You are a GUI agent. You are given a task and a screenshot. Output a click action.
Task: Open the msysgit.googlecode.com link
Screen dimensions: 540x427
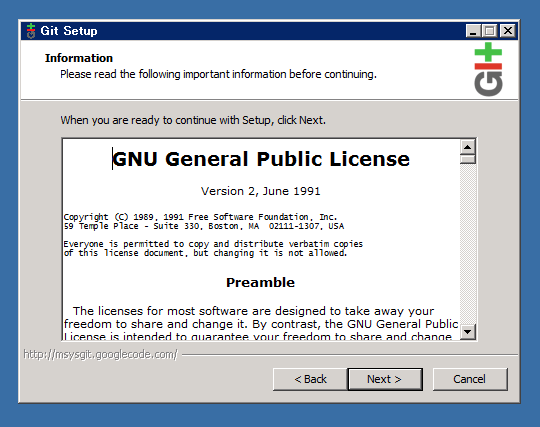tap(100, 354)
